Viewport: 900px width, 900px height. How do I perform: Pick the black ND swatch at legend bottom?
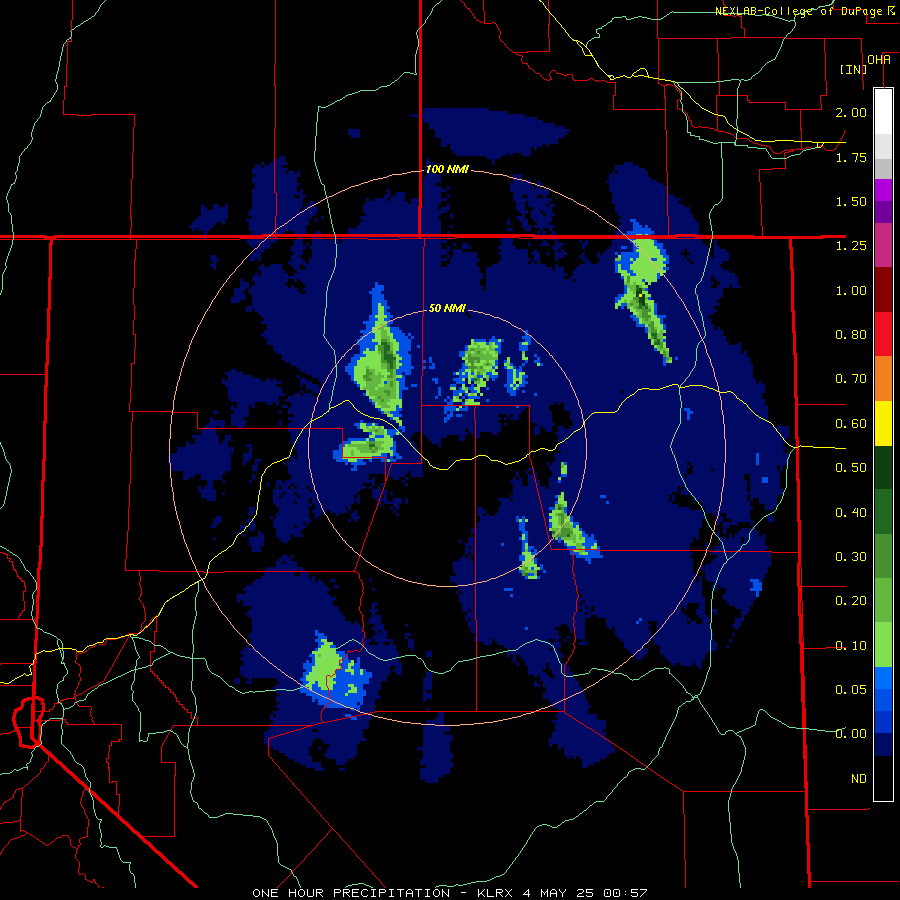(x=883, y=778)
